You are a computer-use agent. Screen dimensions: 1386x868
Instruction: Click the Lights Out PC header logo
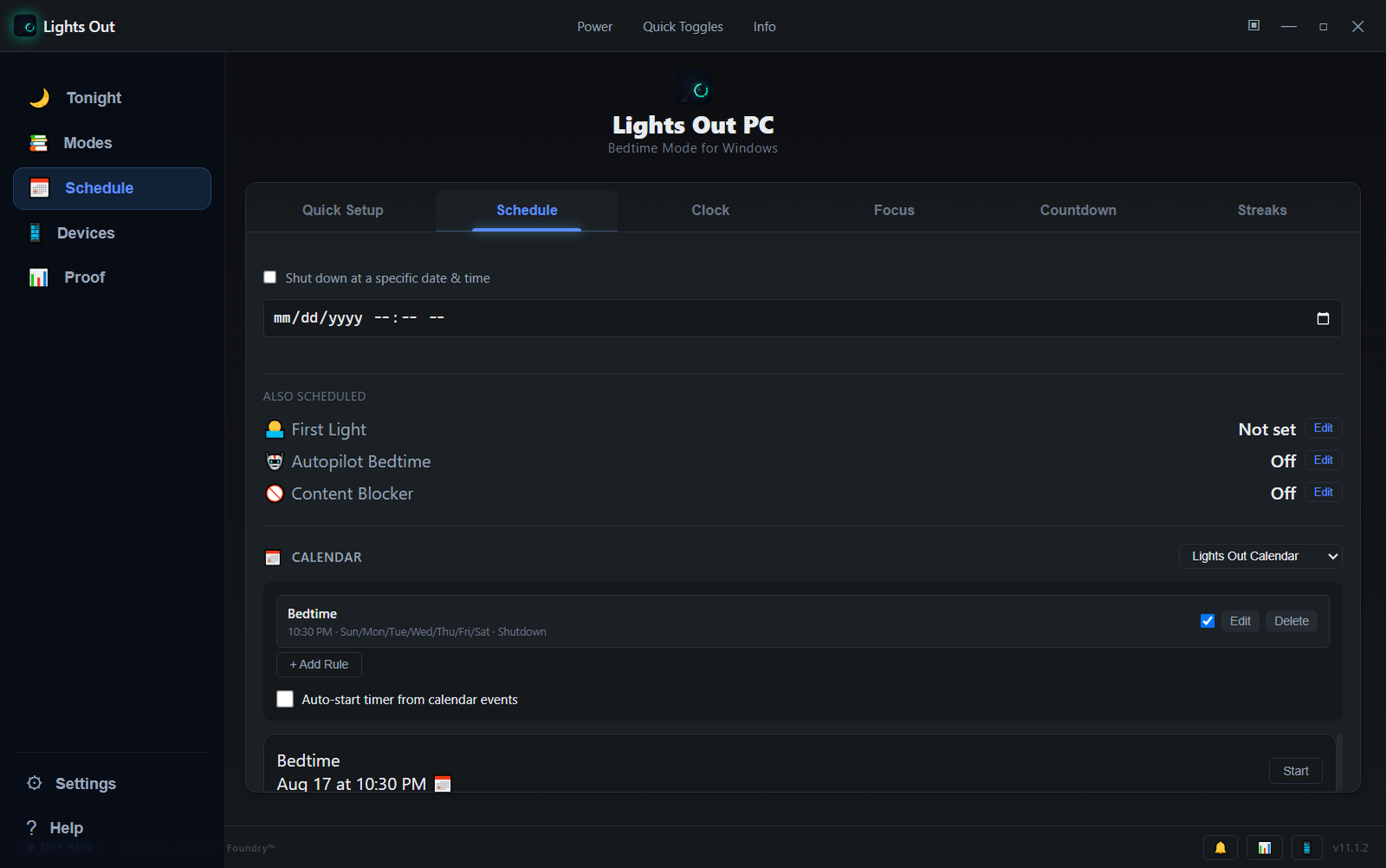[693, 88]
